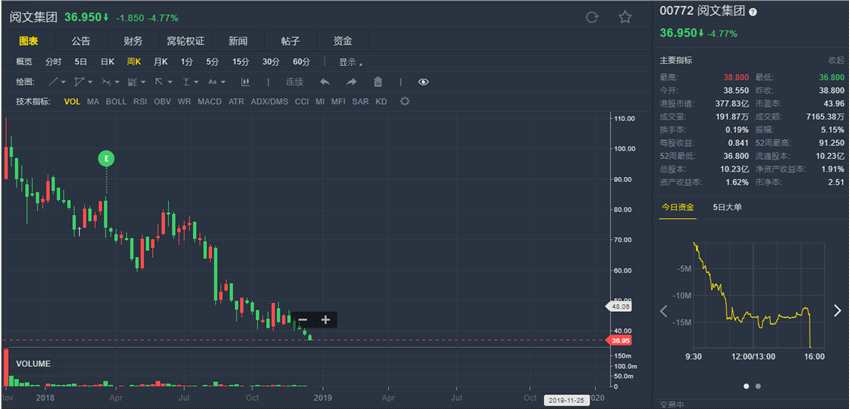Open the 新闻 tab
Image resolution: width=850 pixels, height=409 pixels.
238,41
